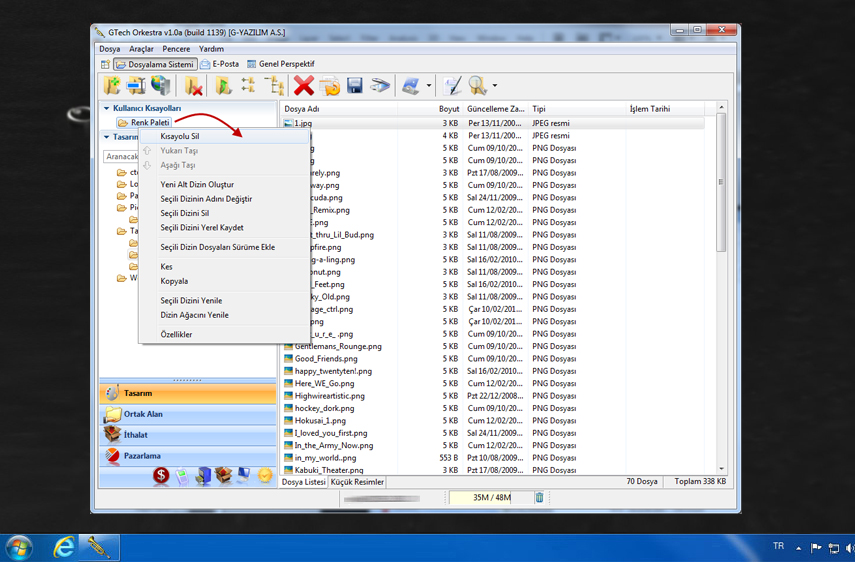
Task: Click the red dollar sign icon
Action: [161, 476]
